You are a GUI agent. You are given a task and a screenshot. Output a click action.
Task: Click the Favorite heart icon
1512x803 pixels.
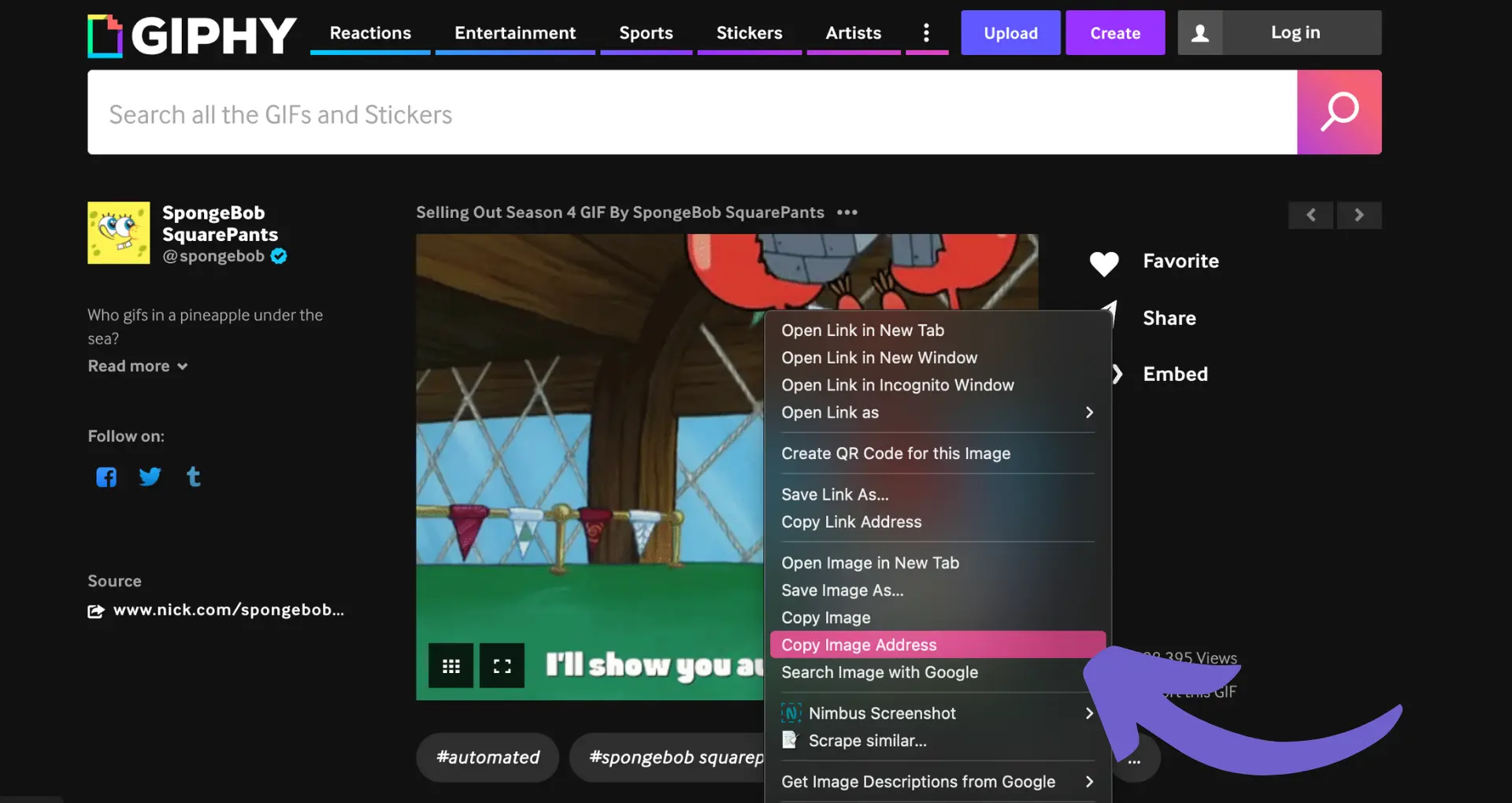coord(1104,263)
